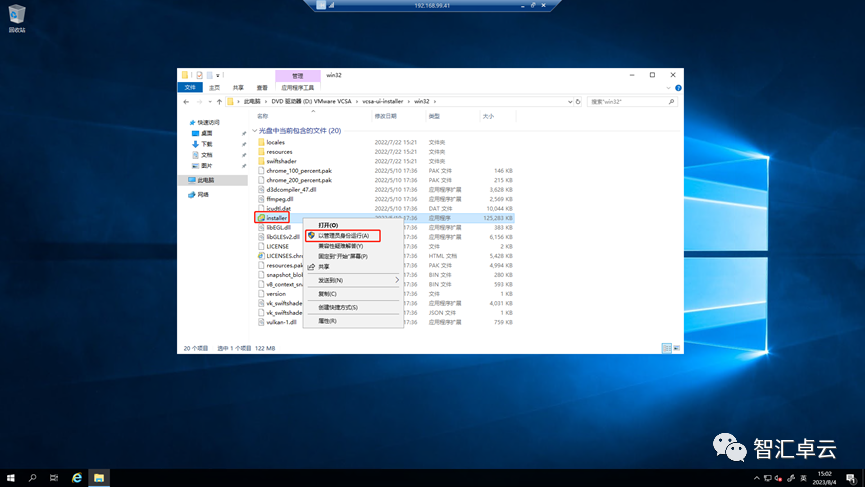Sort by the 修改日期 column header
Viewport: 865px width, 487px height.
[385, 116]
